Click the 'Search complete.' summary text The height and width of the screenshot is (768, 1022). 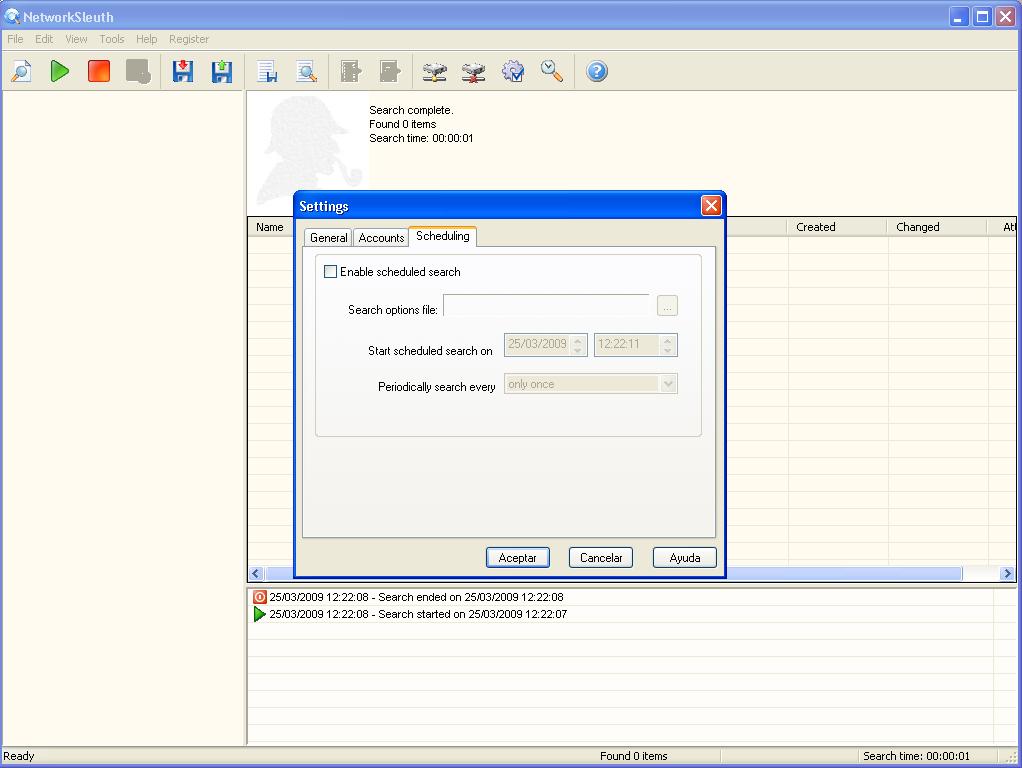tap(411, 110)
